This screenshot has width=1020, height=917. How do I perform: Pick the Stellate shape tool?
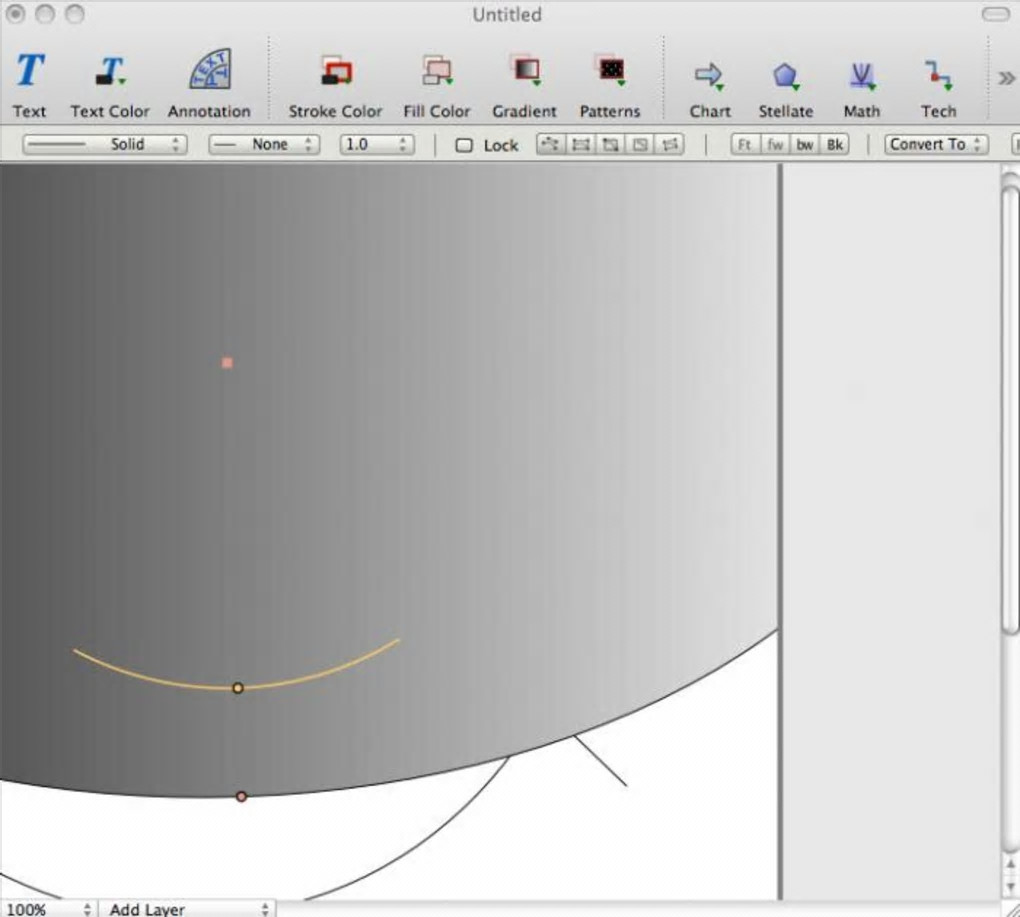point(785,76)
